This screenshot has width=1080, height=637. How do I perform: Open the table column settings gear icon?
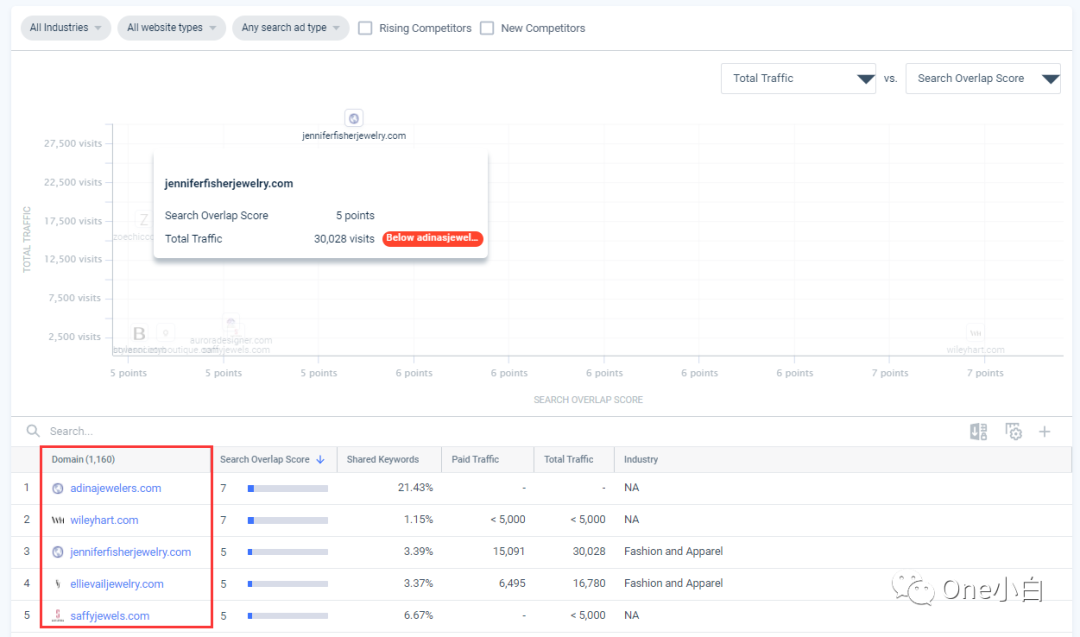[x=1013, y=431]
